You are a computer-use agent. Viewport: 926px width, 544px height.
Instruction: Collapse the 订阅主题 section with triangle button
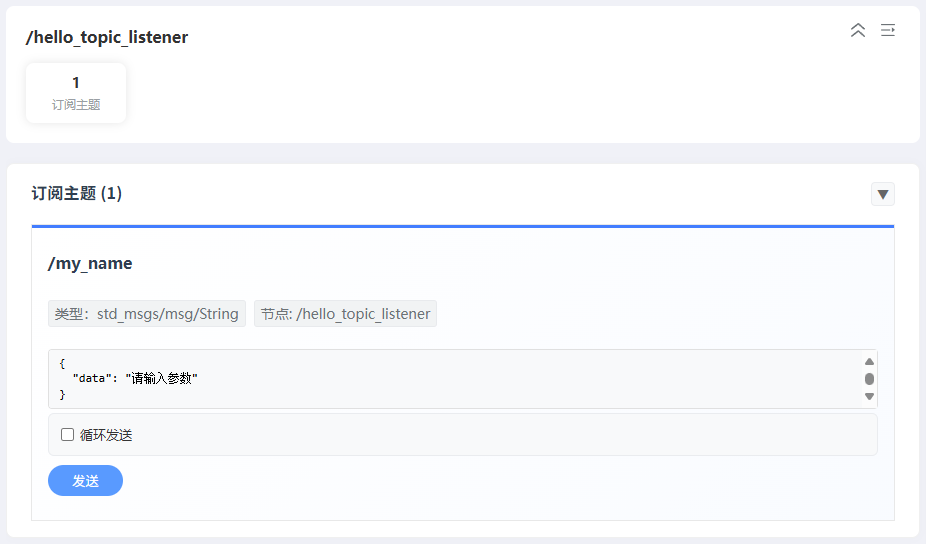[882, 194]
